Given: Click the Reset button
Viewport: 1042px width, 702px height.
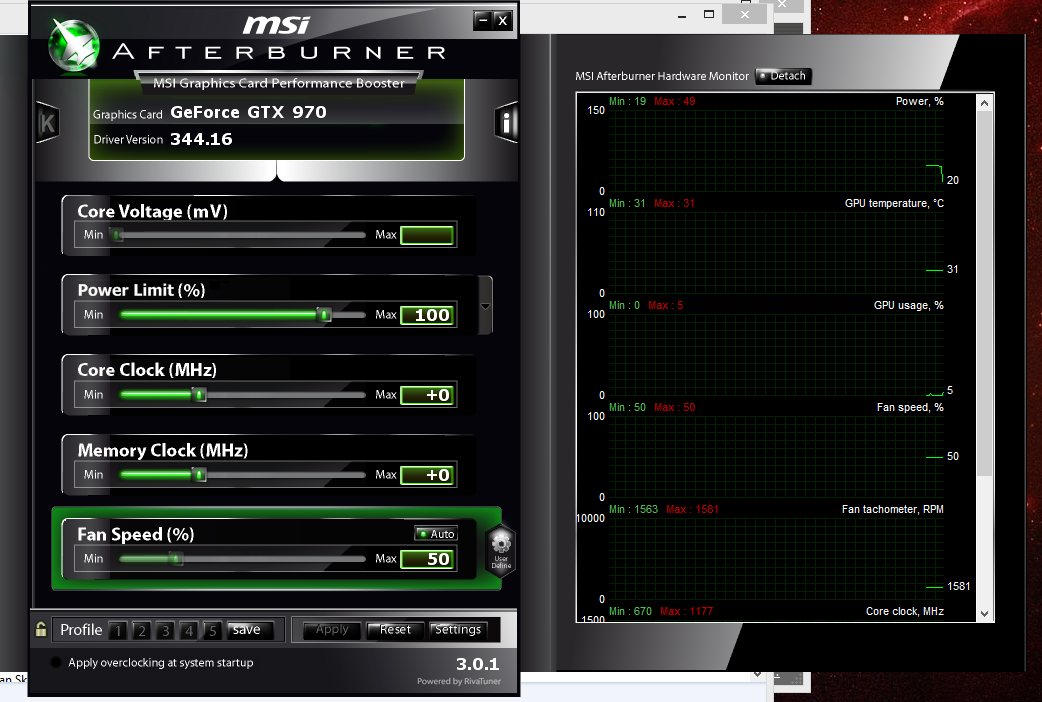Looking at the screenshot, I should point(395,630).
